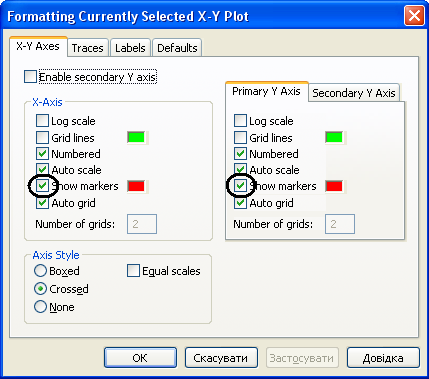Uncheck X-Axis Show markers

click(x=42, y=186)
